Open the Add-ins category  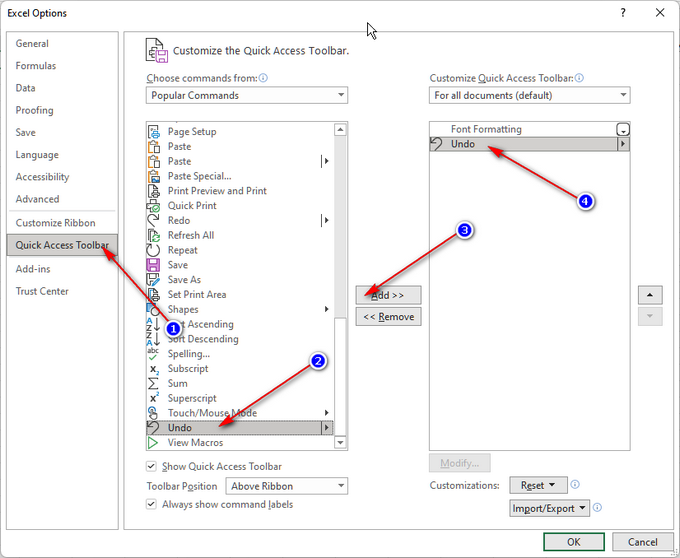(33, 269)
